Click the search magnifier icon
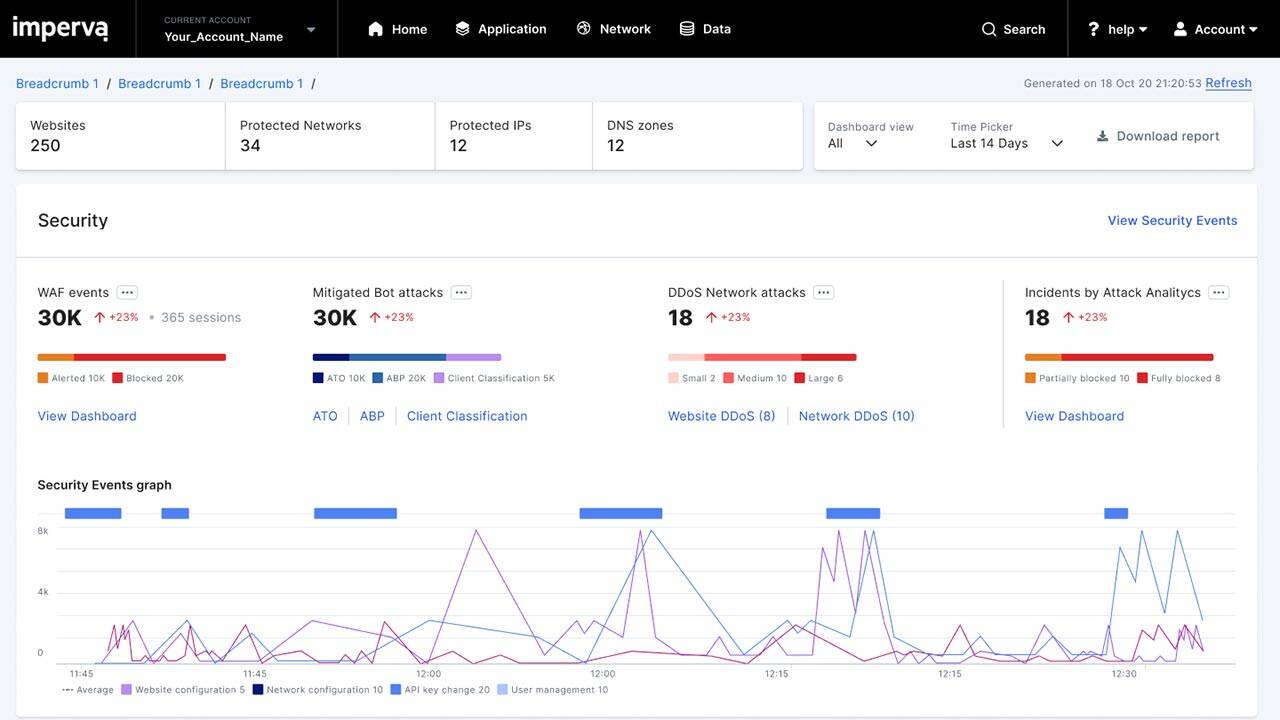Image resolution: width=1280 pixels, height=720 pixels. 989,29
